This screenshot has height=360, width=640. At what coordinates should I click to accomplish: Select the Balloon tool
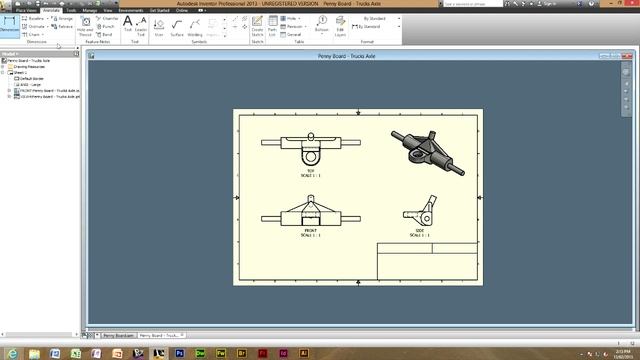322,24
